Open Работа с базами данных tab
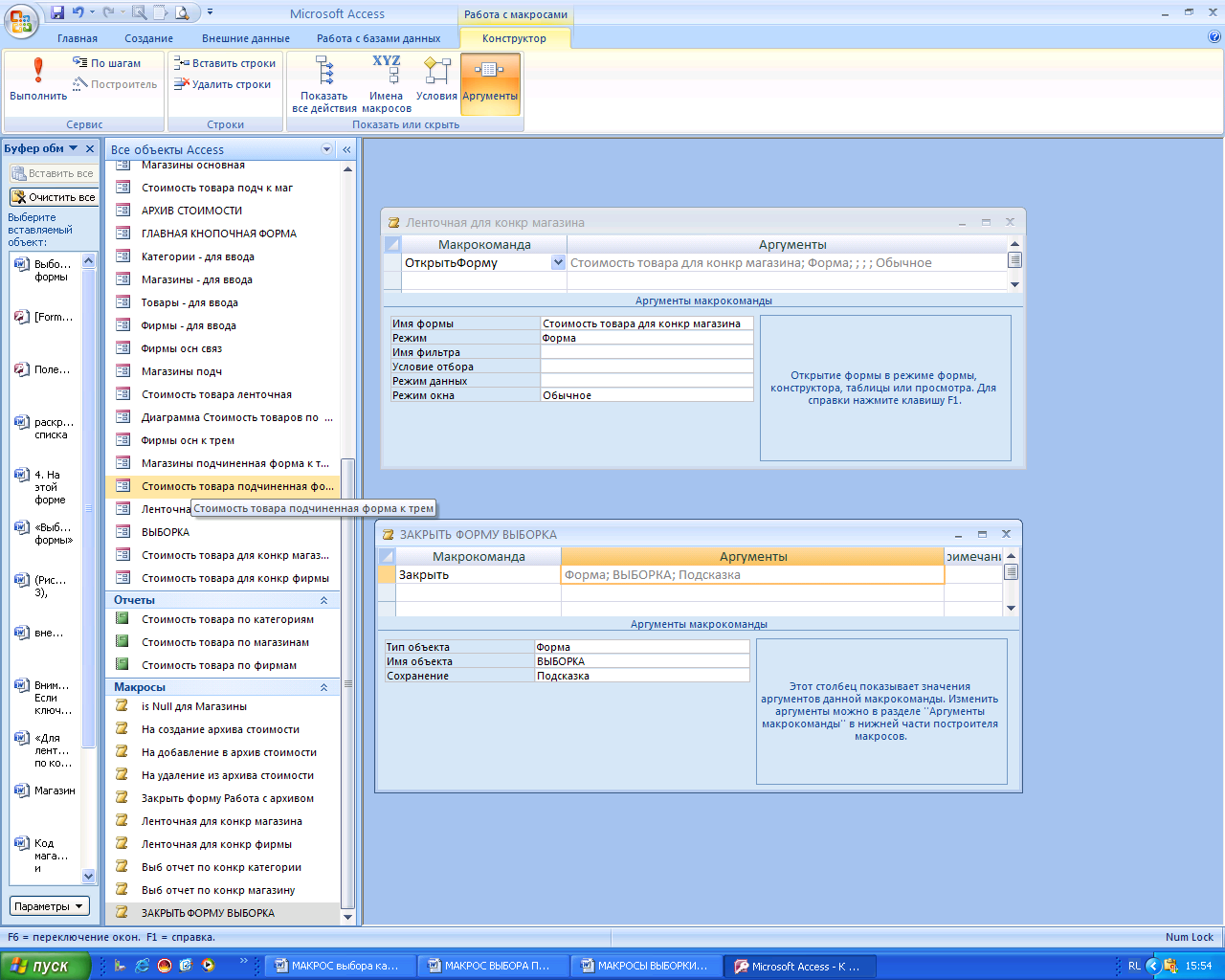The image size is (1225, 980). [x=379, y=38]
